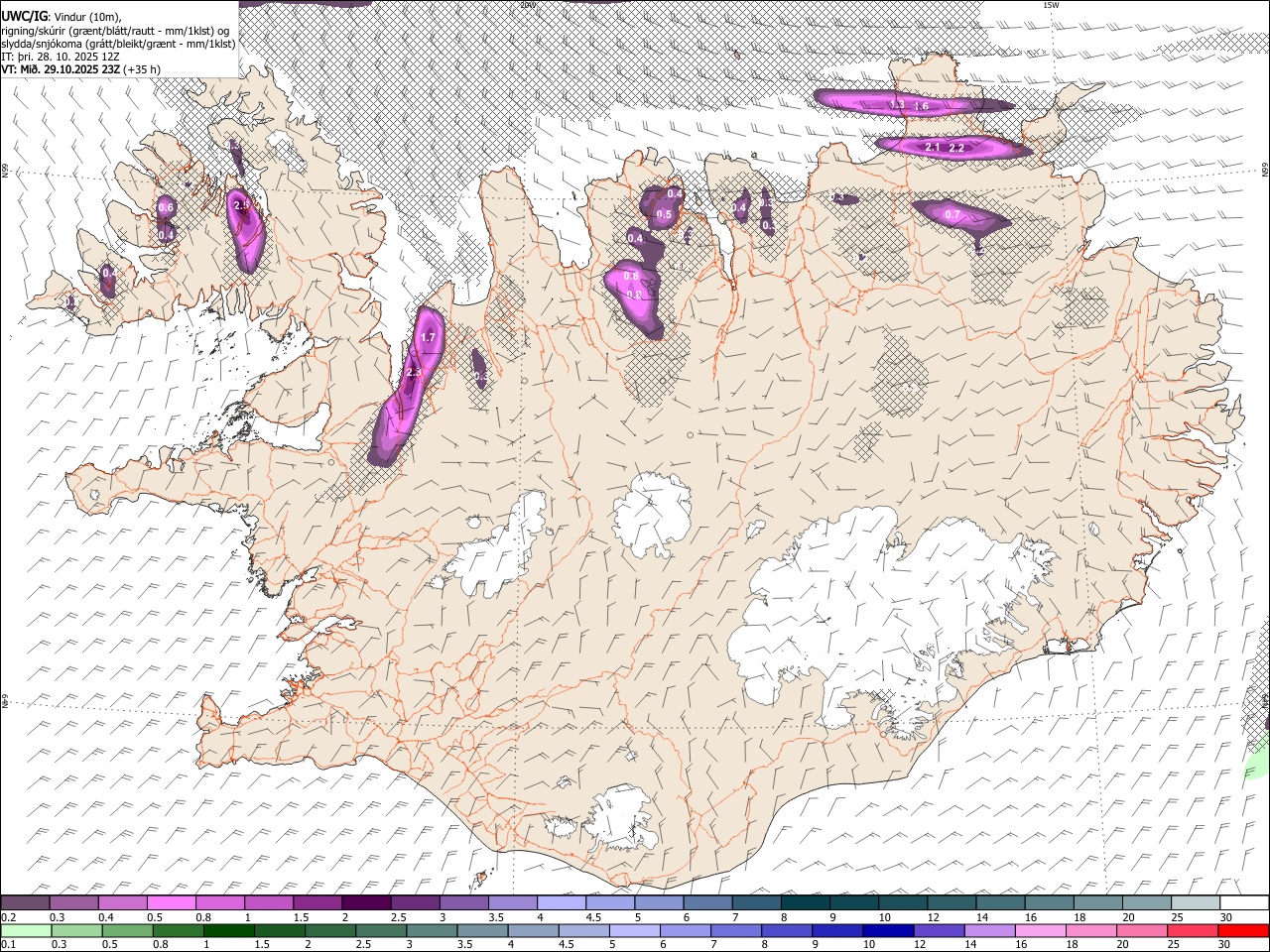The width and height of the screenshot is (1270, 952).
Task: Click the lower legend 0.1–0.3 pale green swatch
Action: coord(26,930)
